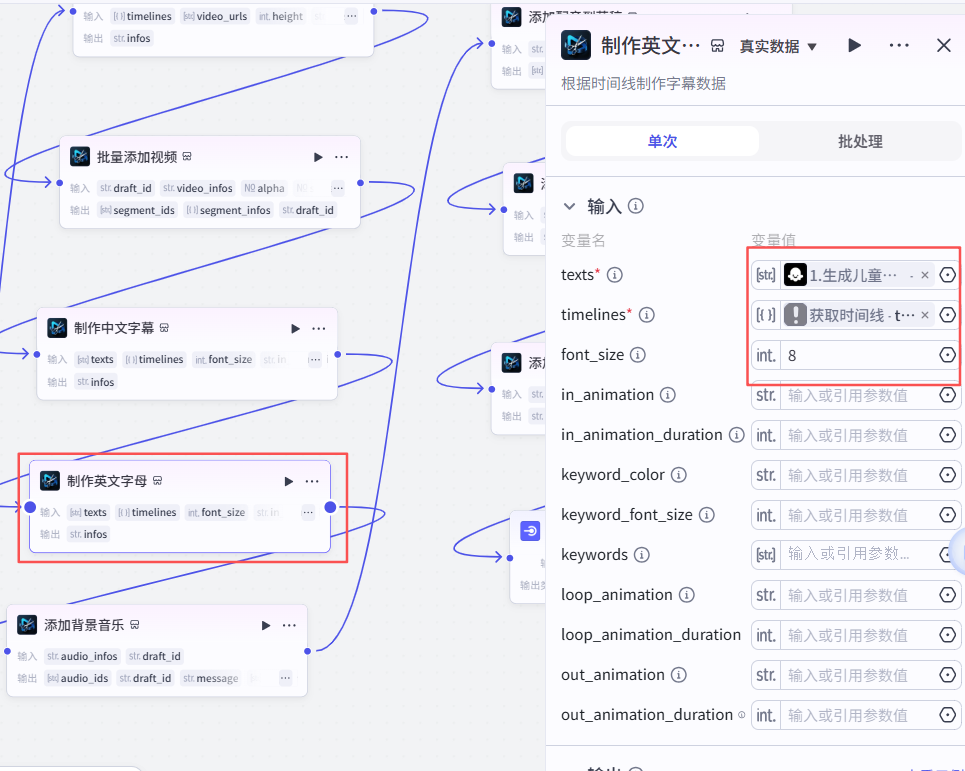Clear the timelines reference with its × control
Viewport: 965px width, 771px height.
tap(925, 314)
